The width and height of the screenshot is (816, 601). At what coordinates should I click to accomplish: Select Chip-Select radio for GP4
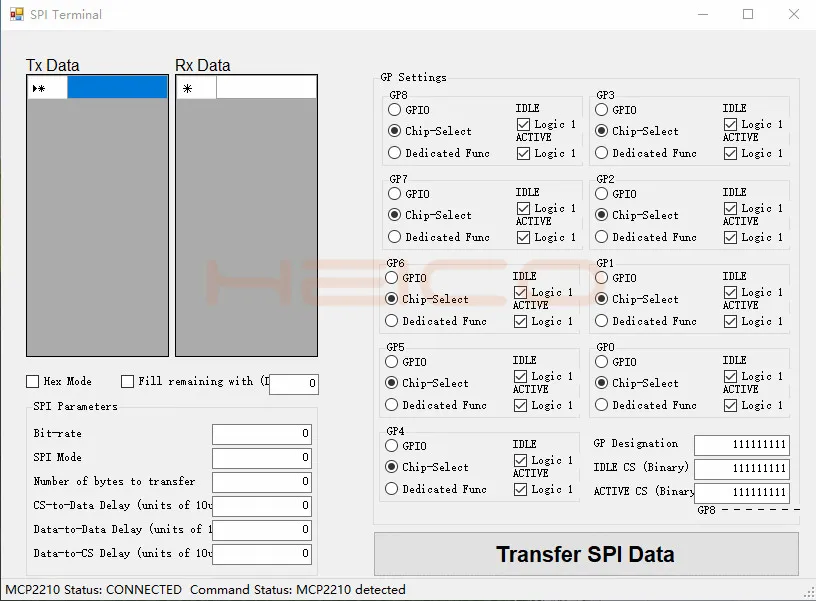tap(391, 467)
